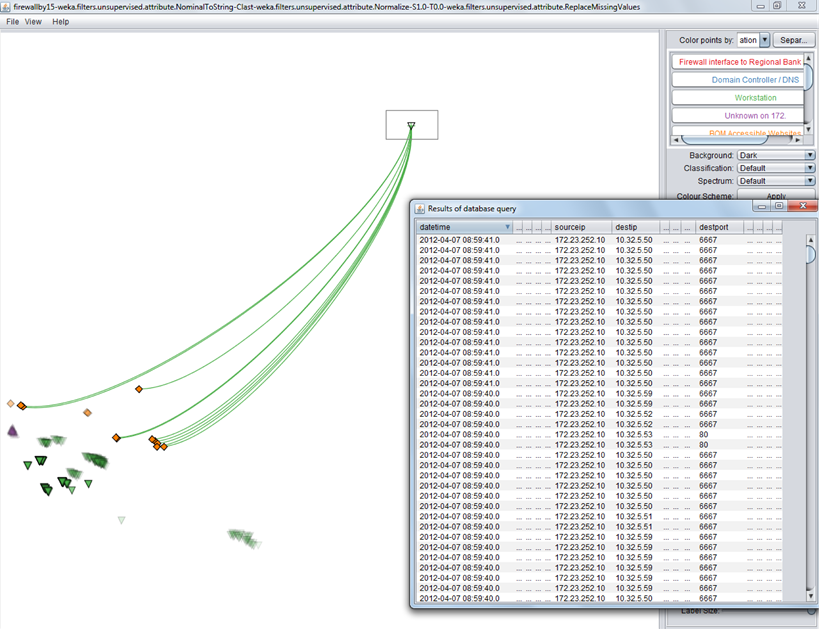Screen dimensions: 819x629
Task: Click the Separ... button
Action: click(x=793, y=40)
